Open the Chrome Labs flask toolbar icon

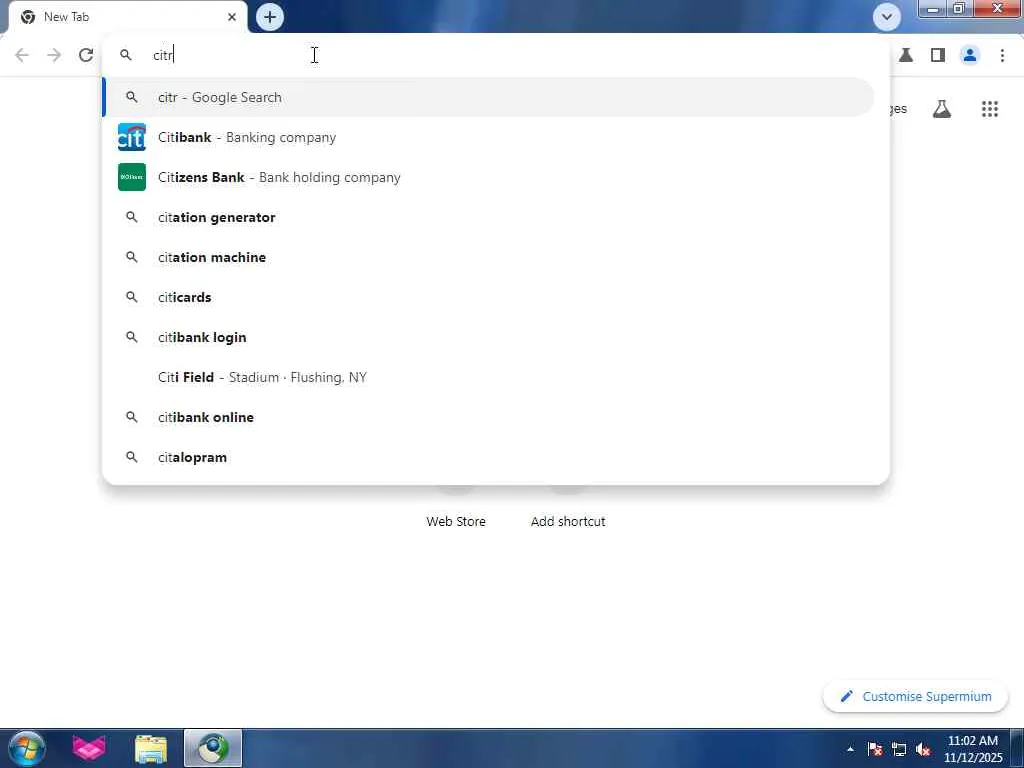tap(906, 56)
